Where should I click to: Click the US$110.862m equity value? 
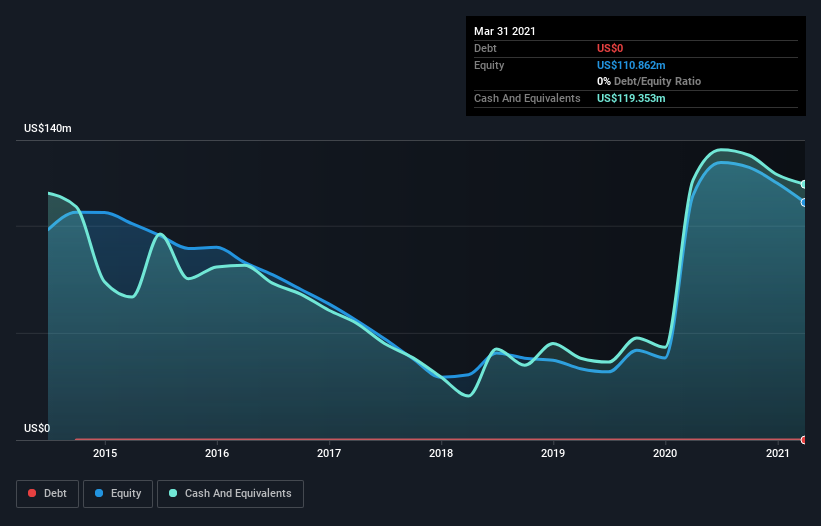coord(631,65)
